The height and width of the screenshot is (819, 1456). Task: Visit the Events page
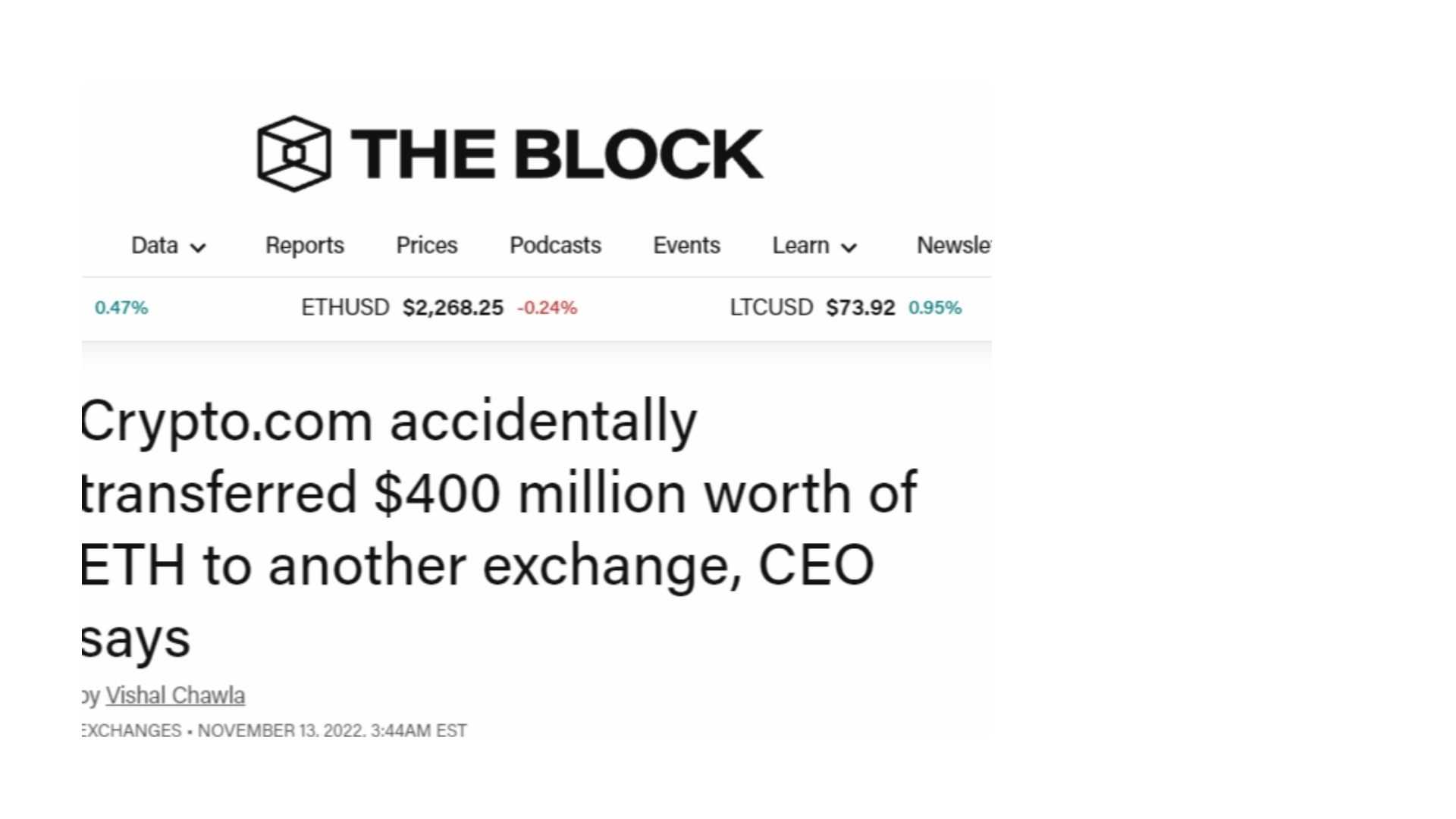(x=686, y=245)
